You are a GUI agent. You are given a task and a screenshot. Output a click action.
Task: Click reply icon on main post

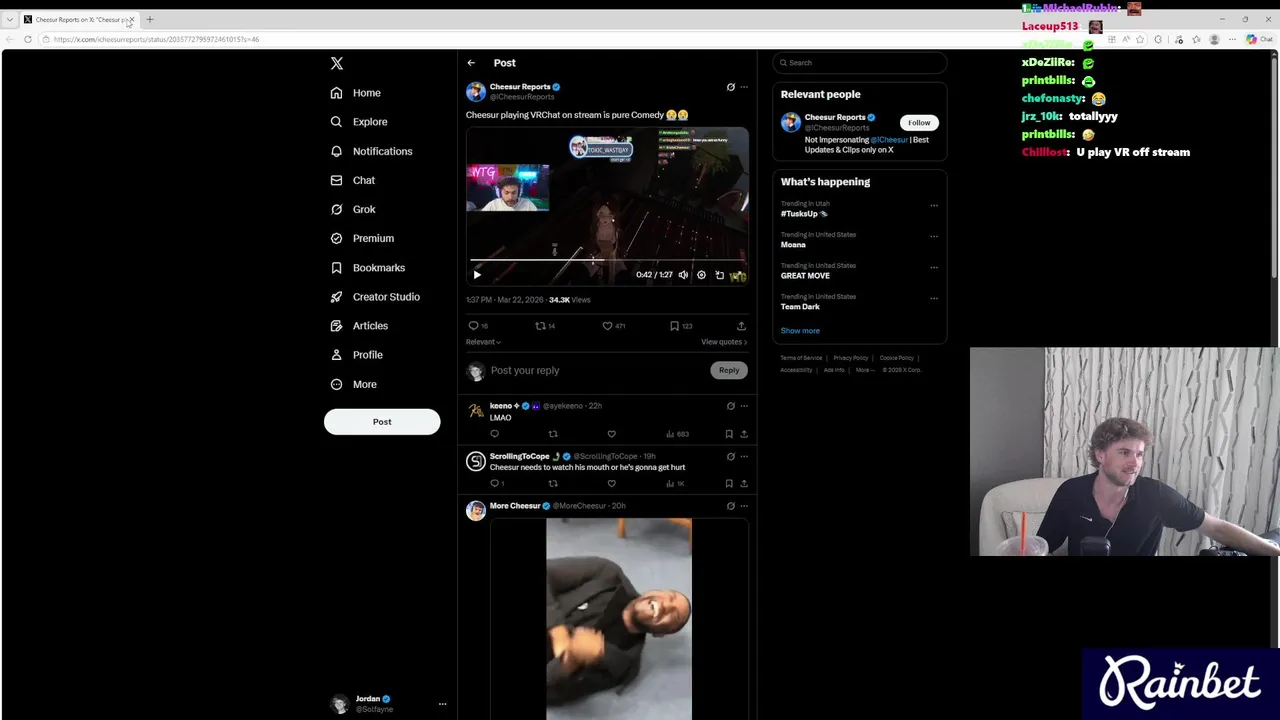473,326
